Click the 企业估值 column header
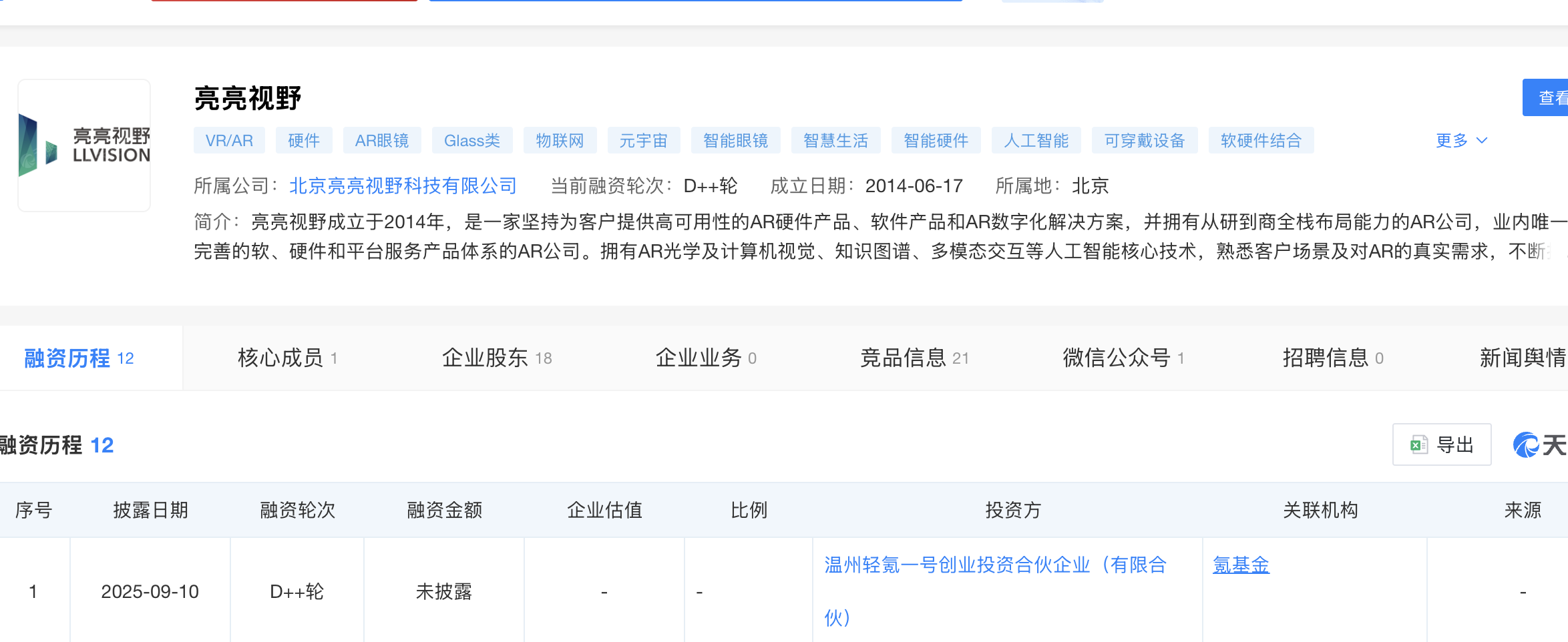This screenshot has height=642, width=1568. [604, 511]
